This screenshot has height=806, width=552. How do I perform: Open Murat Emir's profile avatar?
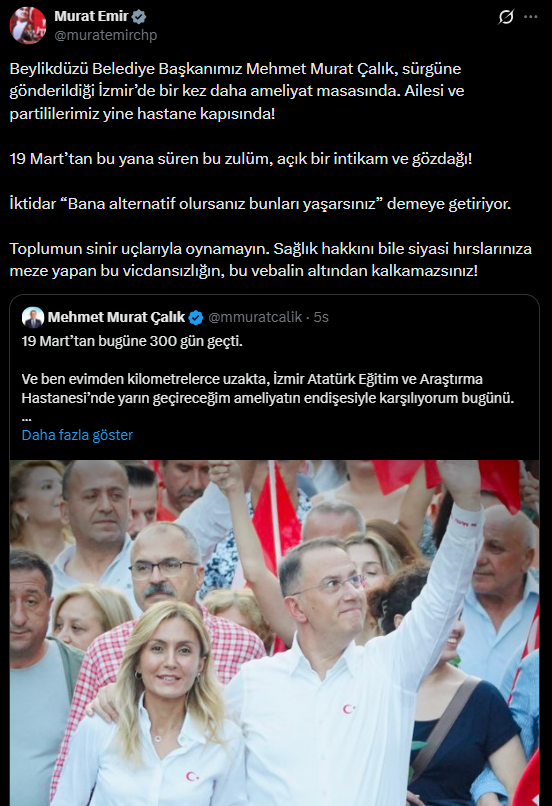[x=28, y=25]
